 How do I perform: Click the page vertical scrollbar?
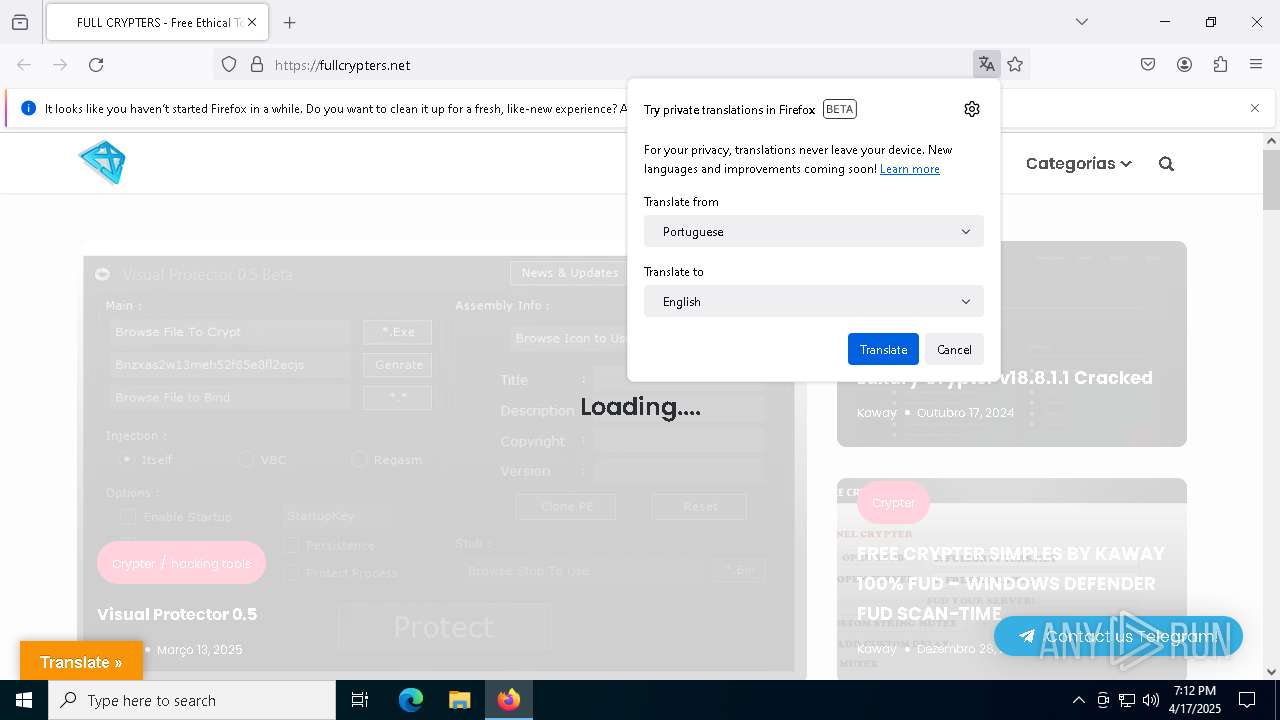coord(1271,180)
